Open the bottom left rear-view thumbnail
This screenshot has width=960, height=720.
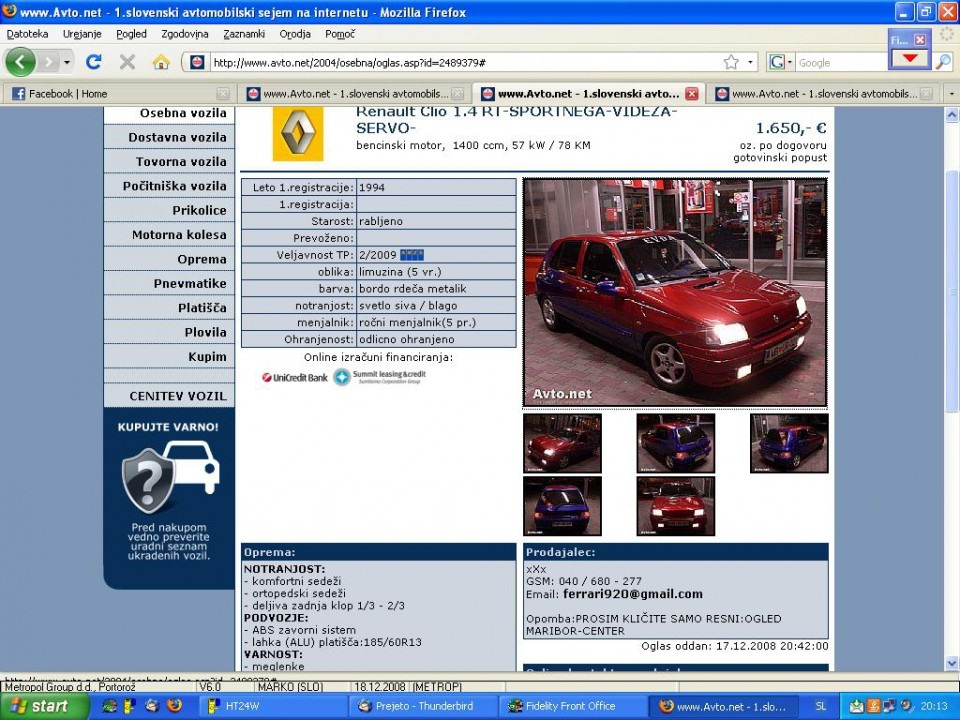tap(563, 506)
